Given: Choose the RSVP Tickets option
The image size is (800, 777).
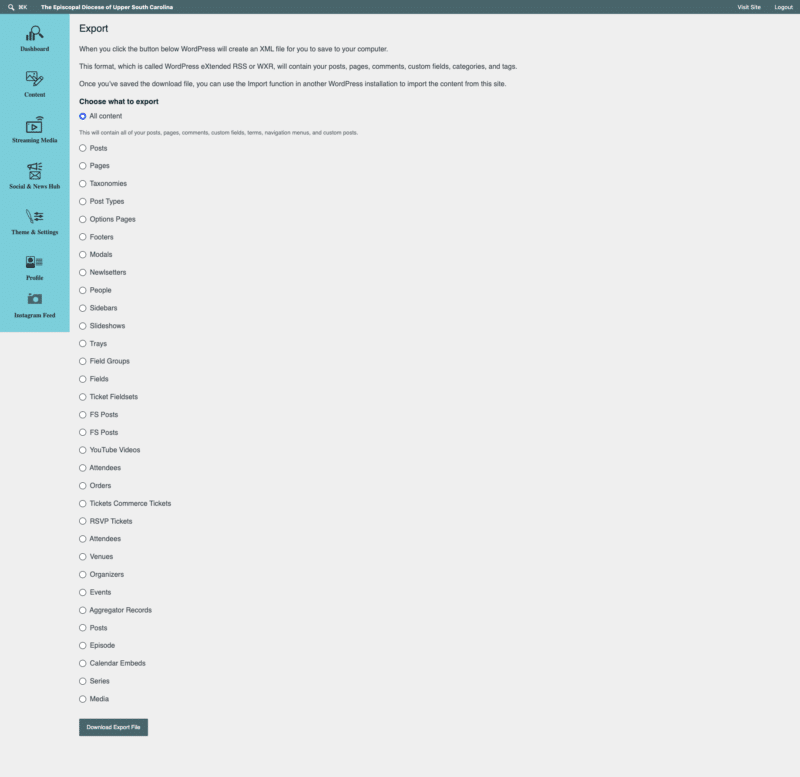Looking at the screenshot, I should coord(83,521).
